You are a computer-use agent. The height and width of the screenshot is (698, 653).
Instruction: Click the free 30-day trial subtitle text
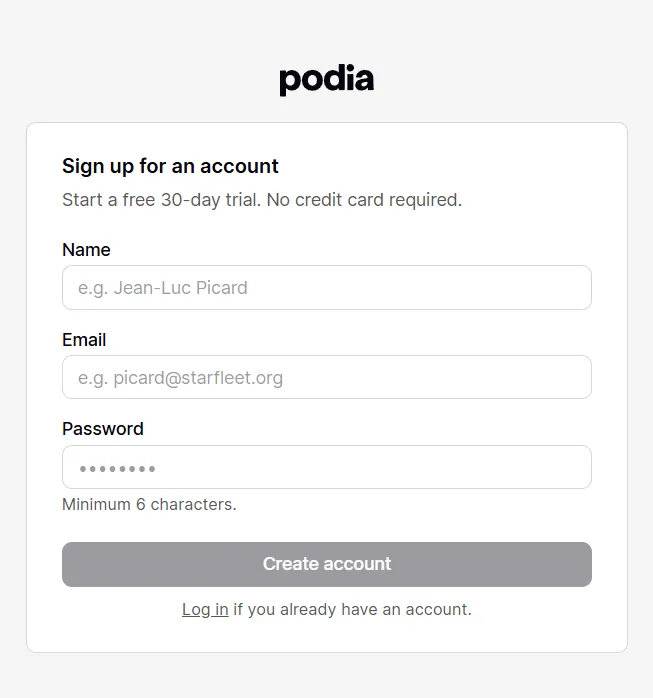pyautogui.click(x=160, y=200)
